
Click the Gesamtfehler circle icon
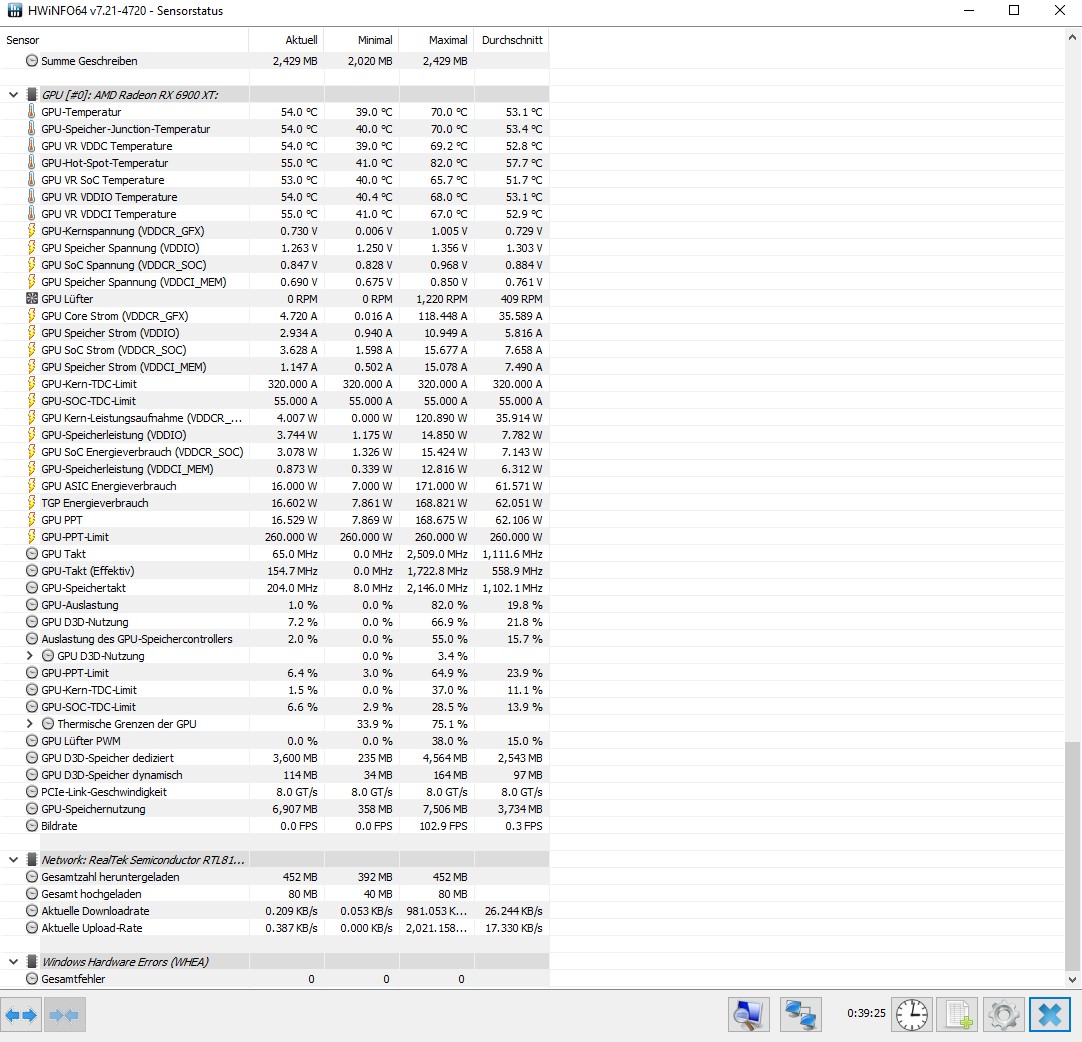32,979
